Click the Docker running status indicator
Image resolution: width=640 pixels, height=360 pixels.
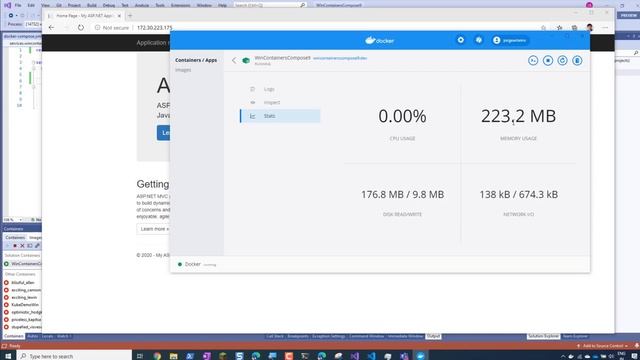click(197, 264)
